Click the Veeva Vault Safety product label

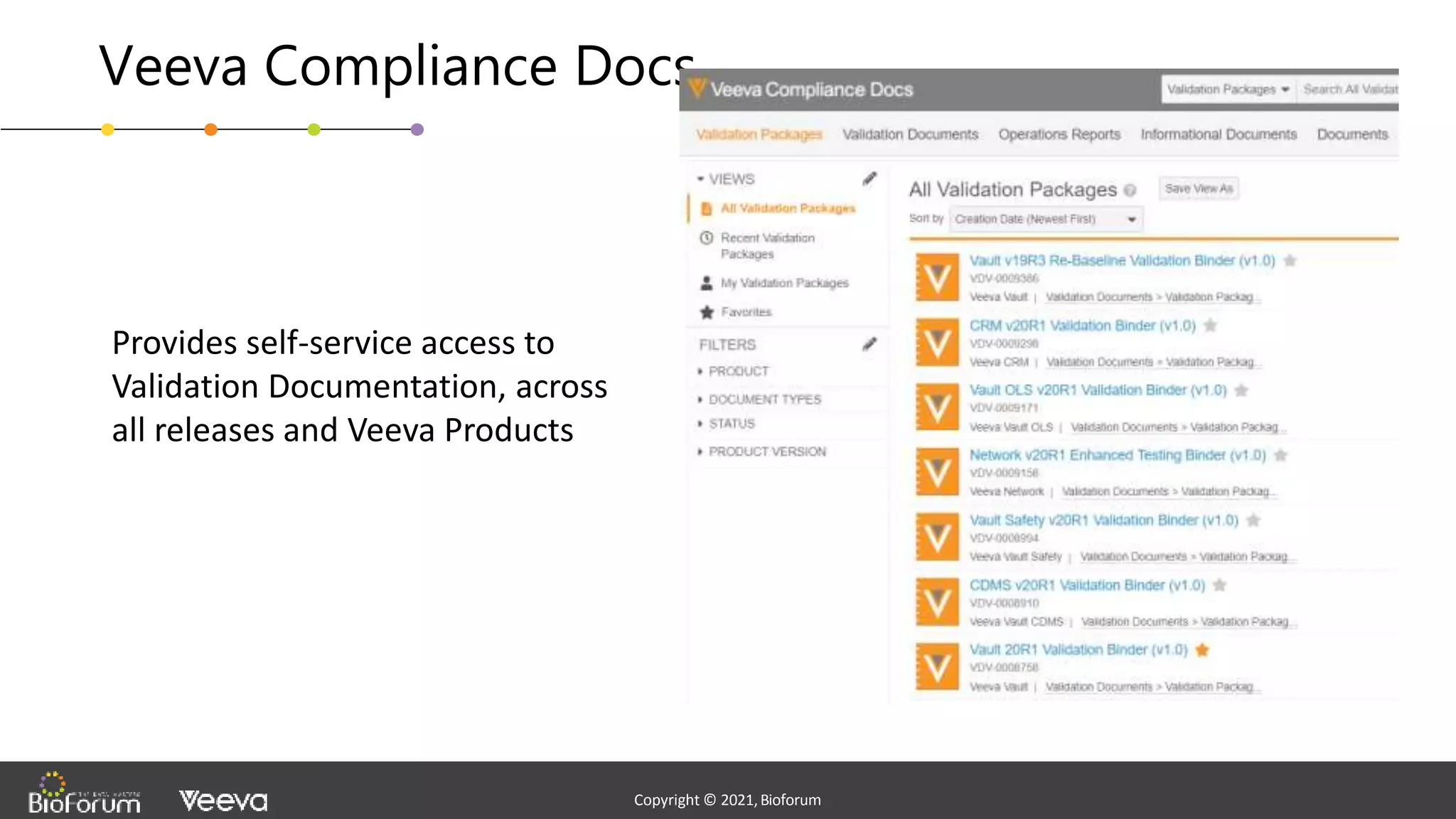[1015, 557]
